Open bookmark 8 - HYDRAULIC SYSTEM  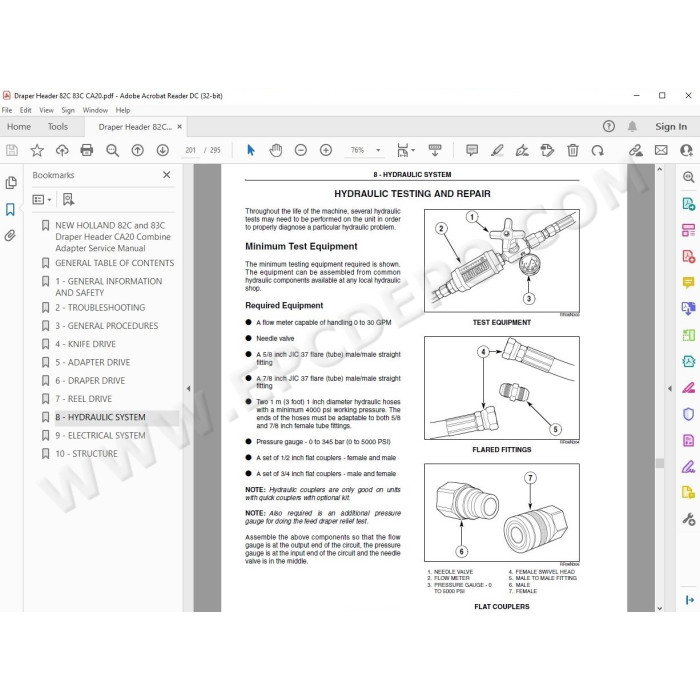tap(100, 417)
